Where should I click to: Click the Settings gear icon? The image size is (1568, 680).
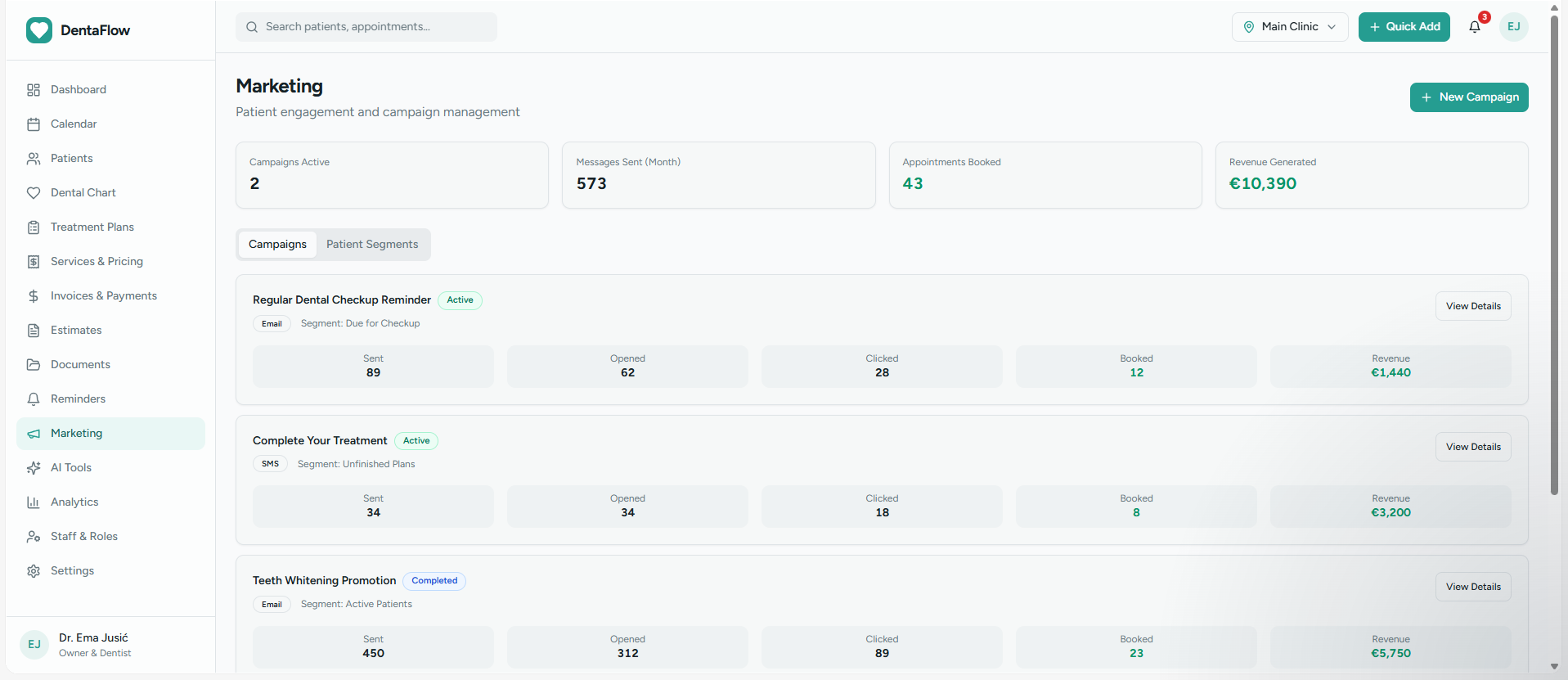(34, 571)
